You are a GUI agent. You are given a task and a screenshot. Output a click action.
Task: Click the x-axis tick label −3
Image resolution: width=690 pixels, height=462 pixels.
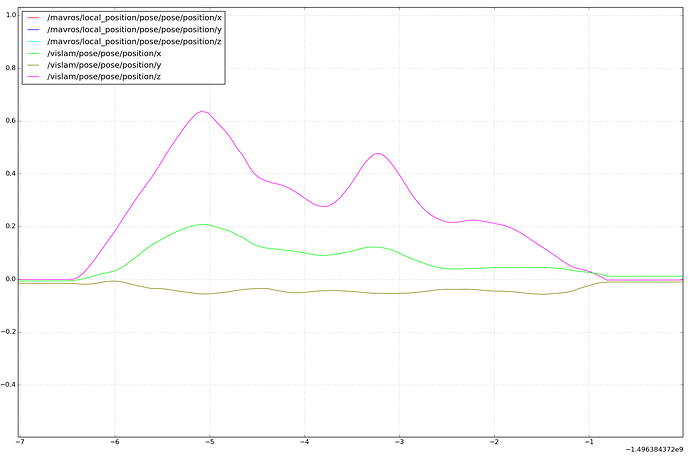click(399, 441)
